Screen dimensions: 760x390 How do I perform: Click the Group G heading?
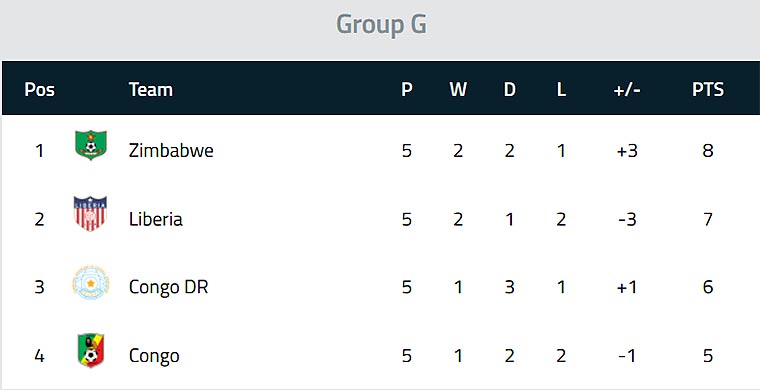(x=381, y=24)
